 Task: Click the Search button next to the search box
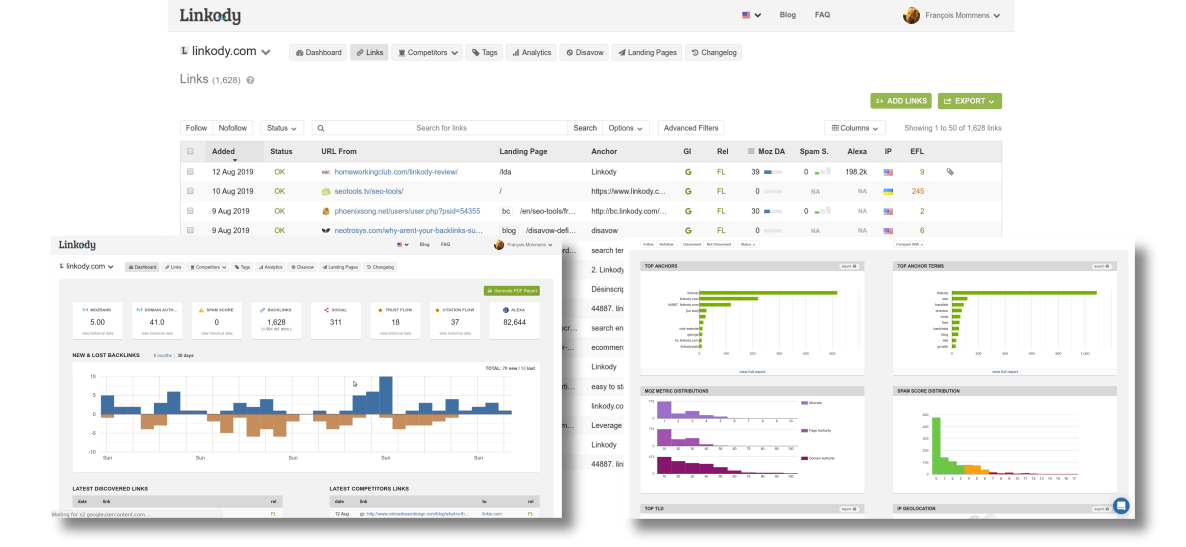click(x=585, y=128)
